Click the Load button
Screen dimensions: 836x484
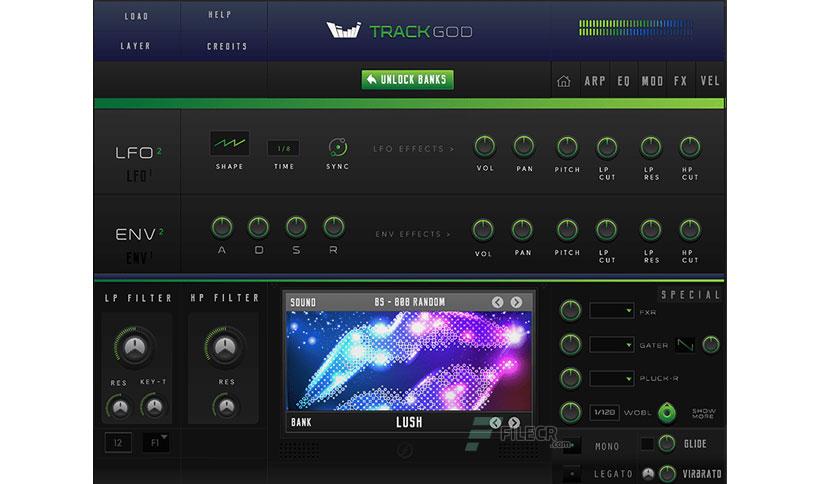click(136, 17)
